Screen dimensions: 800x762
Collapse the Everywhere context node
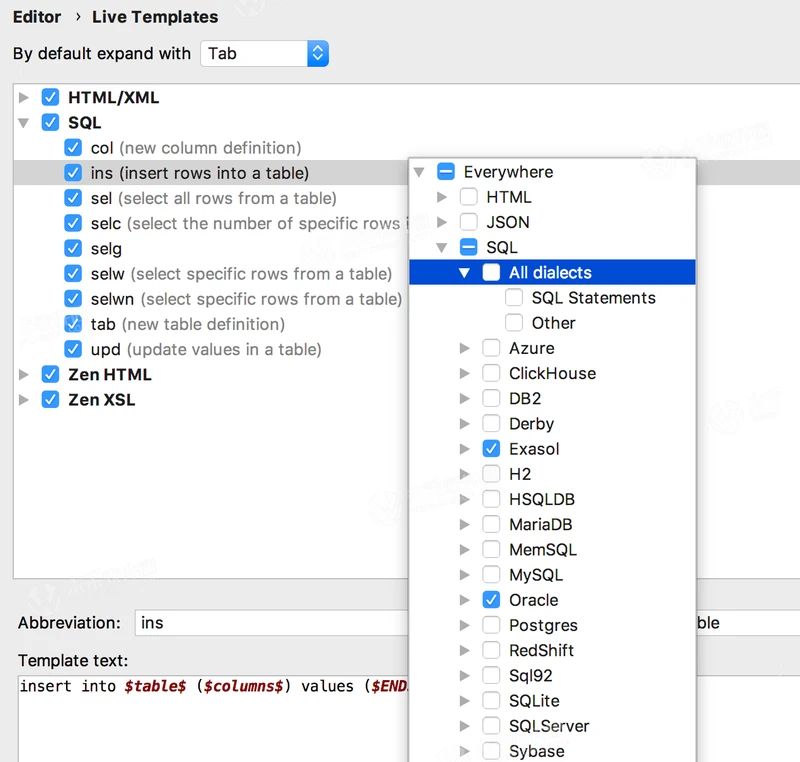pos(419,172)
